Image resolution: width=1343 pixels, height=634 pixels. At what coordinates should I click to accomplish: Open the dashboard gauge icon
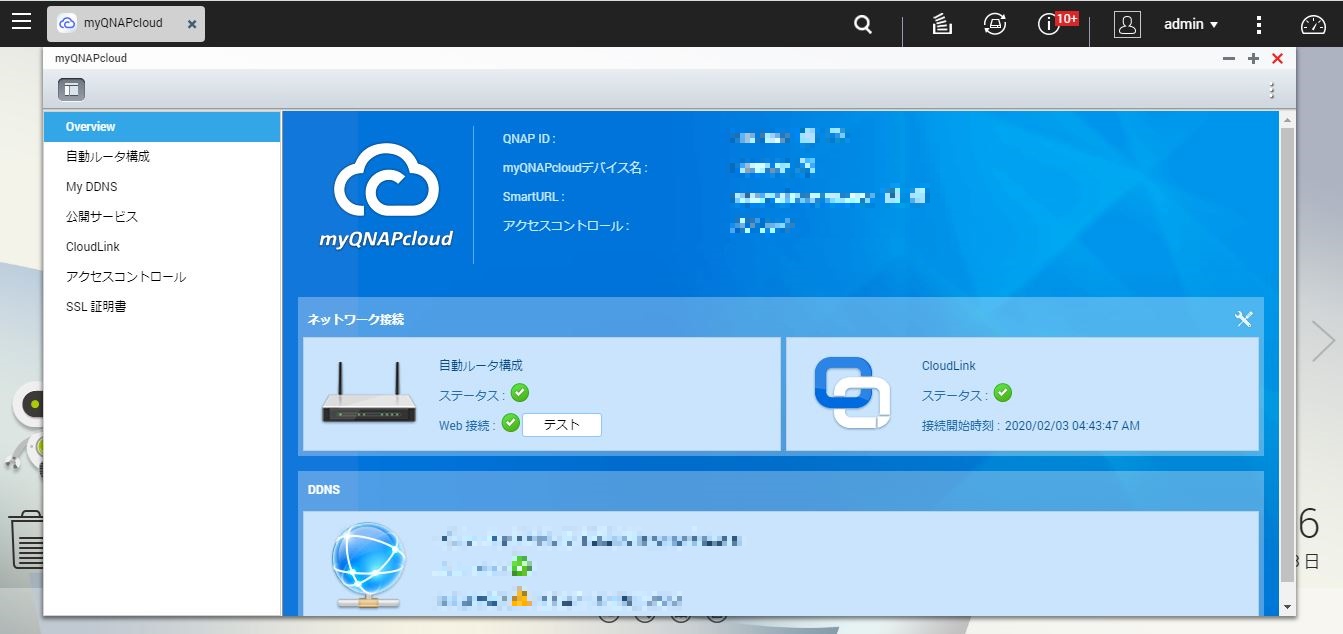(1312, 24)
